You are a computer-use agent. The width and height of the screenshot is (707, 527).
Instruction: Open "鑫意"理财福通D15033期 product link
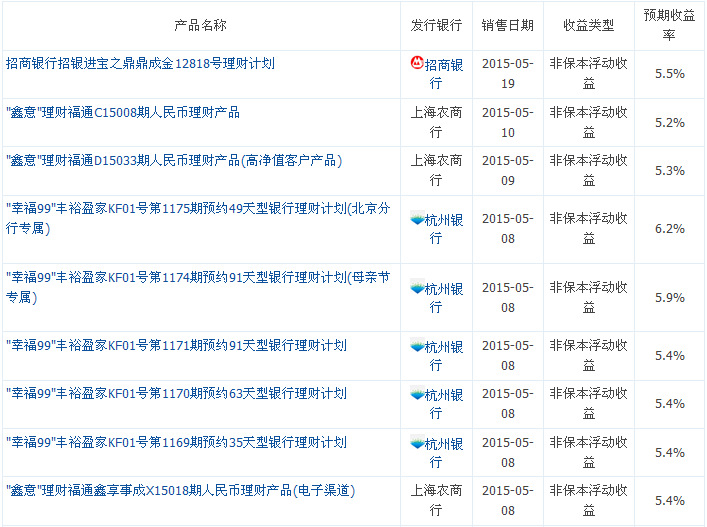(174, 160)
